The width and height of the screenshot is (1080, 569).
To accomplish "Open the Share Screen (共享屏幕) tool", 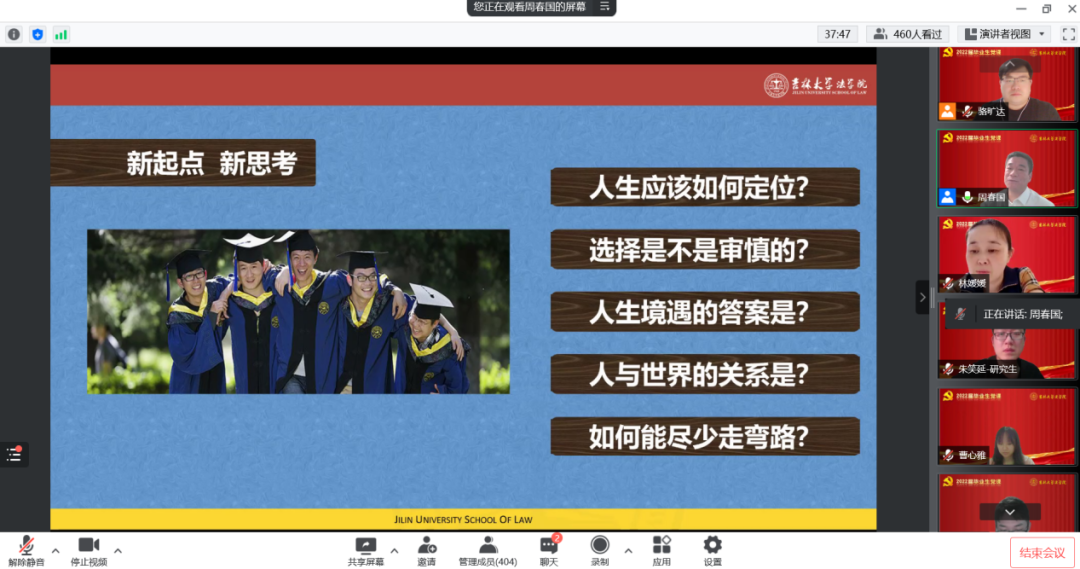I will (x=366, y=551).
